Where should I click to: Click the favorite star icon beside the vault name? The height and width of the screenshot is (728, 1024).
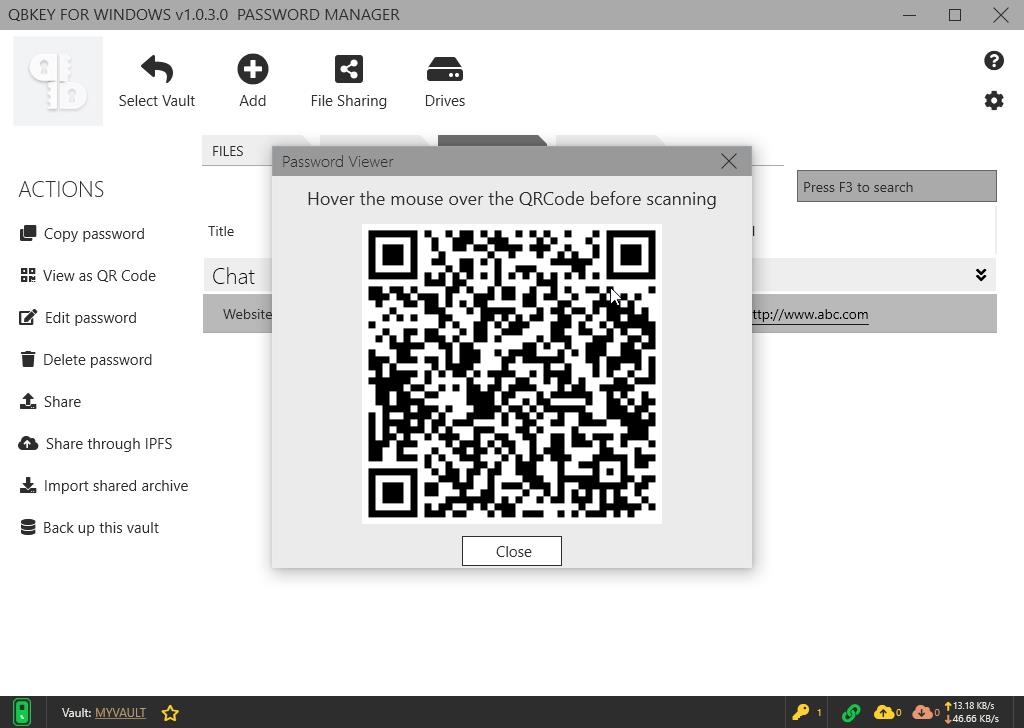click(170, 713)
